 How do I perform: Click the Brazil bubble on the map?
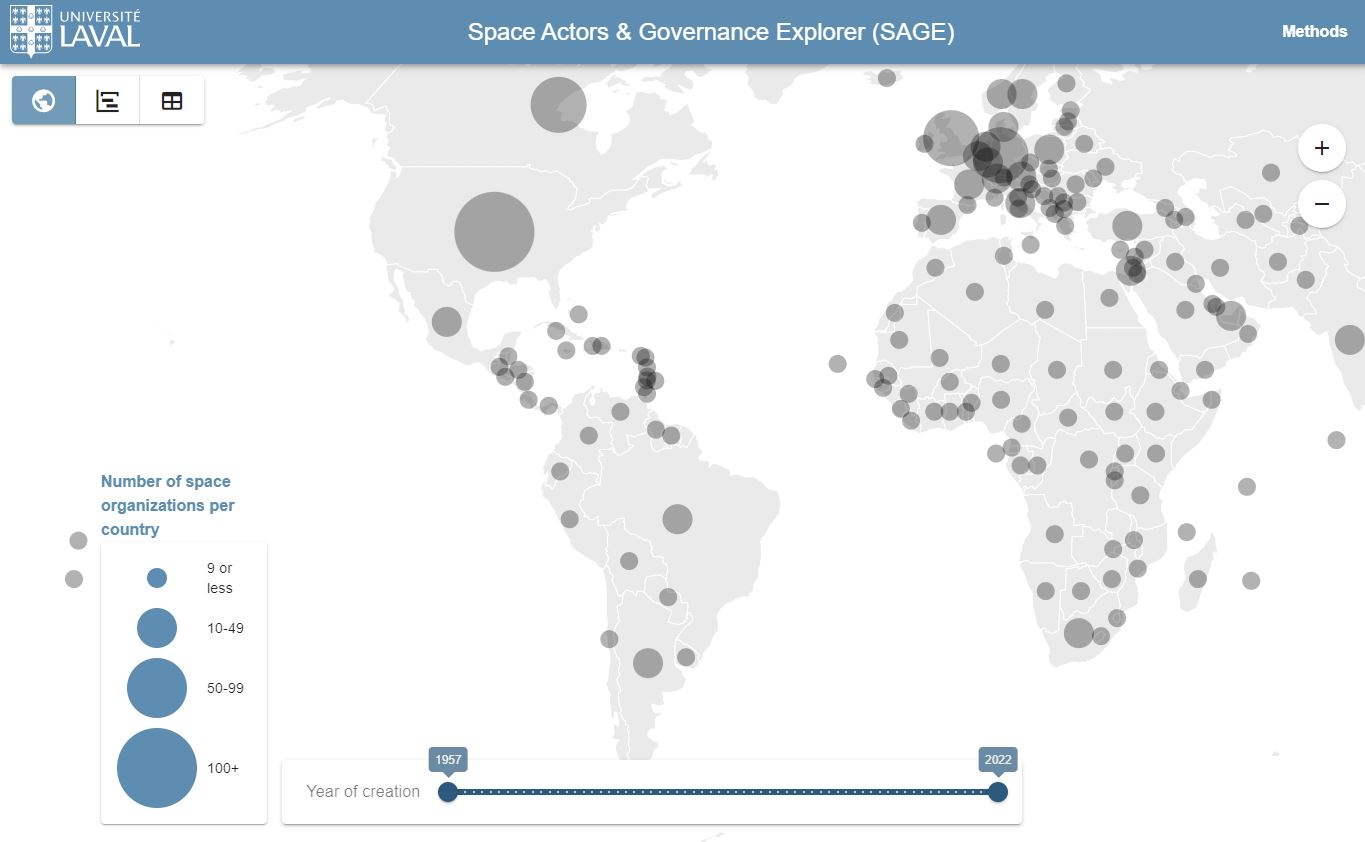[677, 519]
